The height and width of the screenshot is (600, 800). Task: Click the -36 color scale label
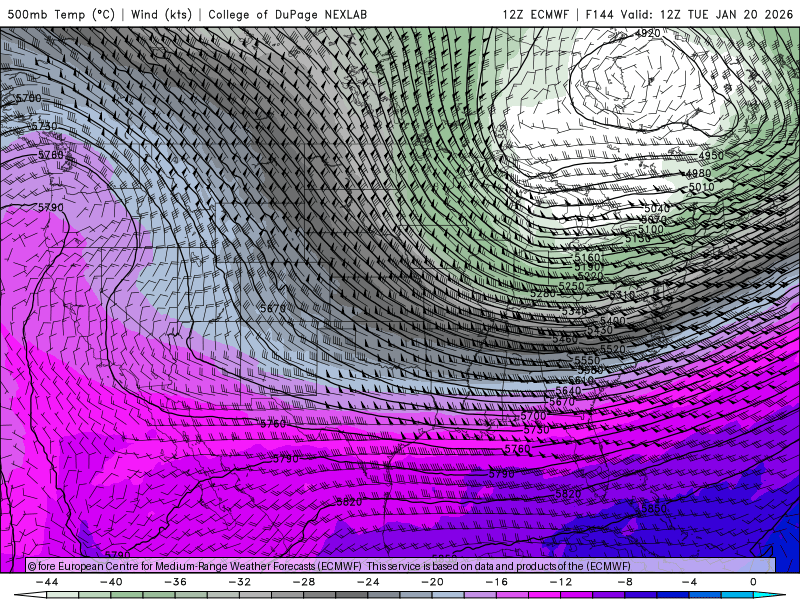[x=175, y=582]
